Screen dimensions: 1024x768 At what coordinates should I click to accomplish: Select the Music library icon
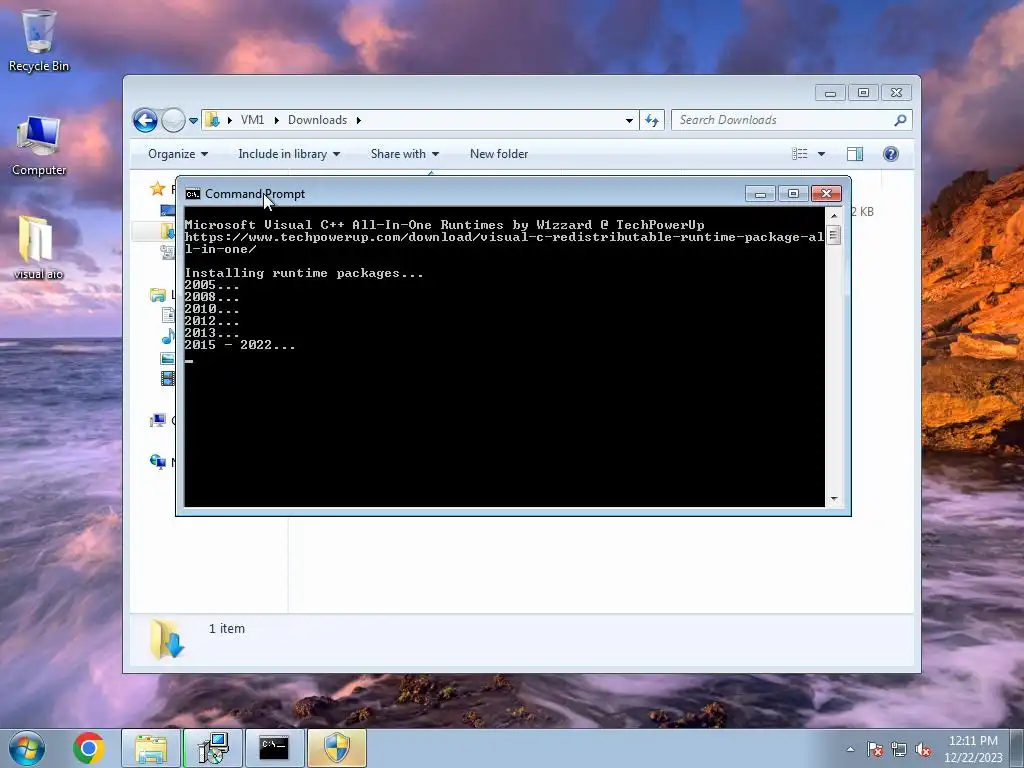(168, 337)
